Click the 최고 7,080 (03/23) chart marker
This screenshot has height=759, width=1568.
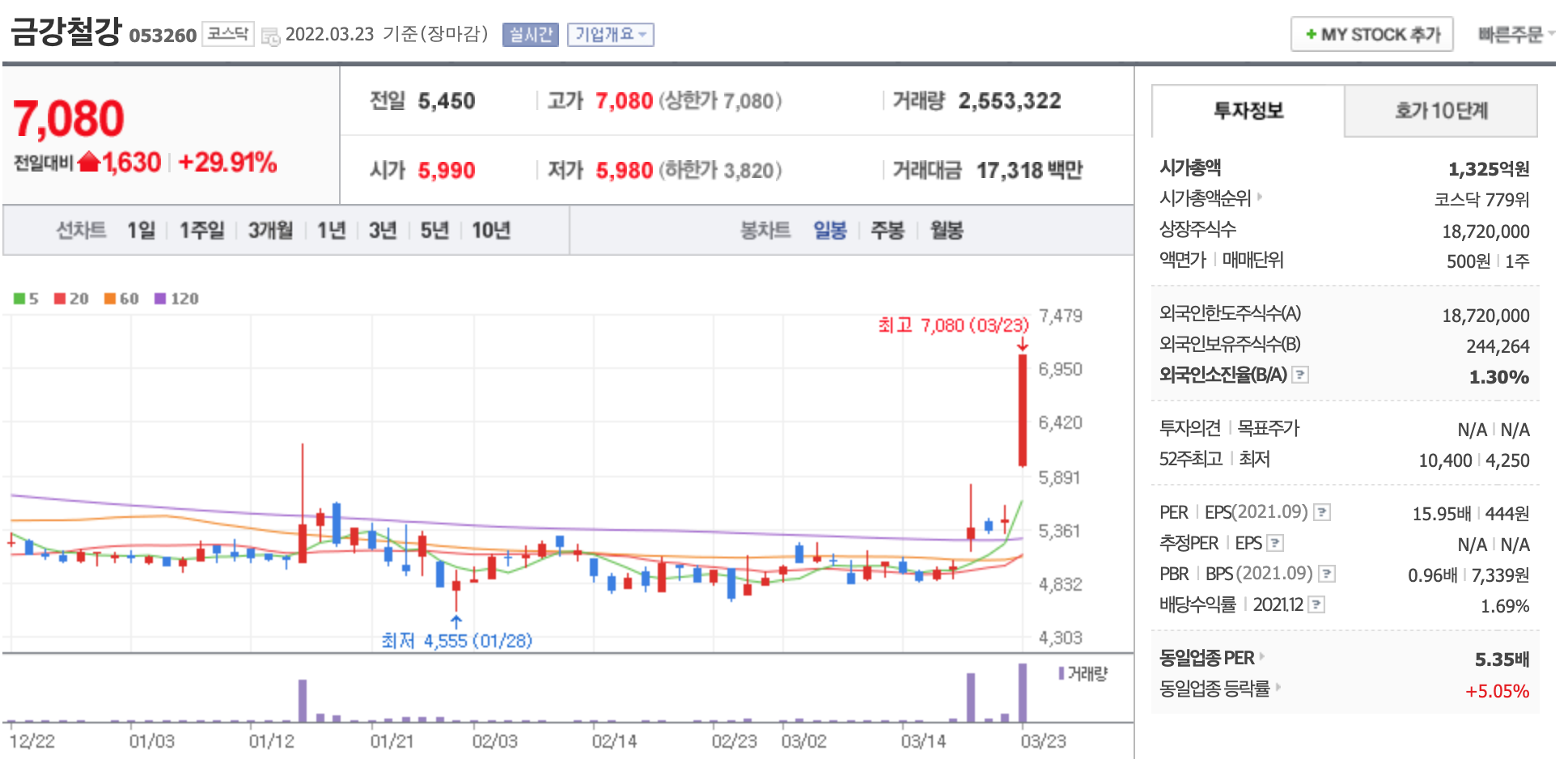(954, 325)
